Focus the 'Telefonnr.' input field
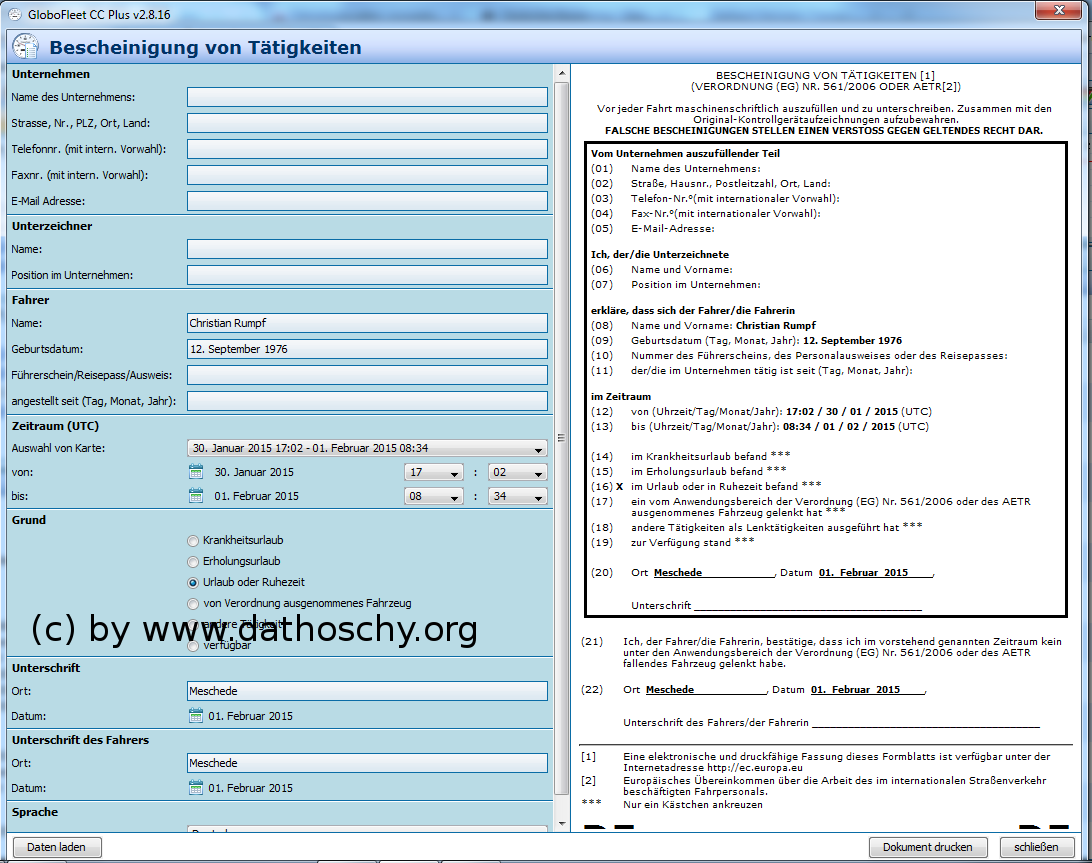The height and width of the screenshot is (863, 1092). point(367,149)
